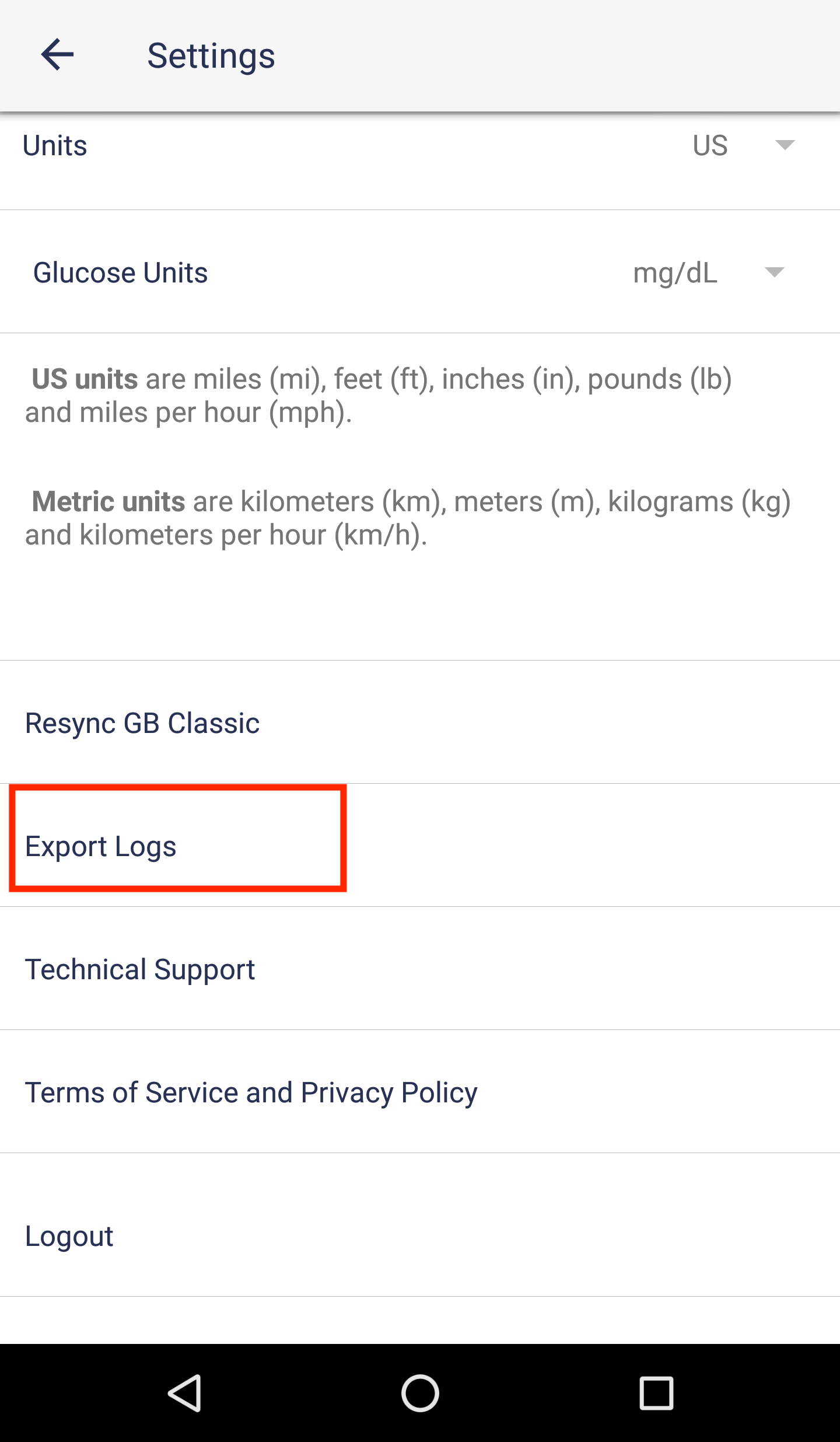
Task: Click the US units description paragraph
Action: (378, 396)
